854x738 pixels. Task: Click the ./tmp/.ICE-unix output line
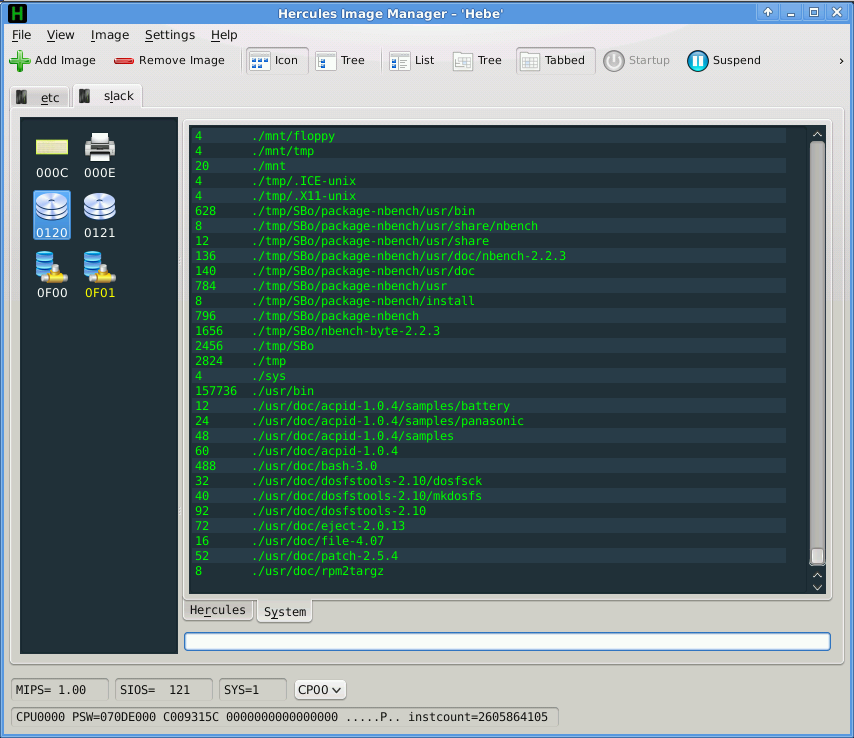[x=489, y=181]
